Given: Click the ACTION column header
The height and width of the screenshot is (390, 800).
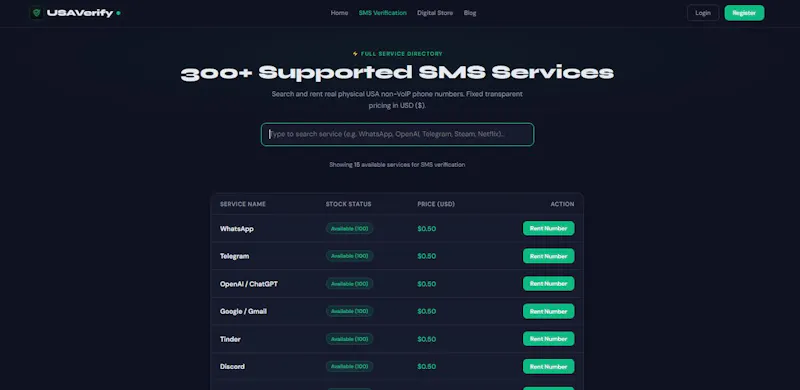Looking at the screenshot, I should click(562, 204).
